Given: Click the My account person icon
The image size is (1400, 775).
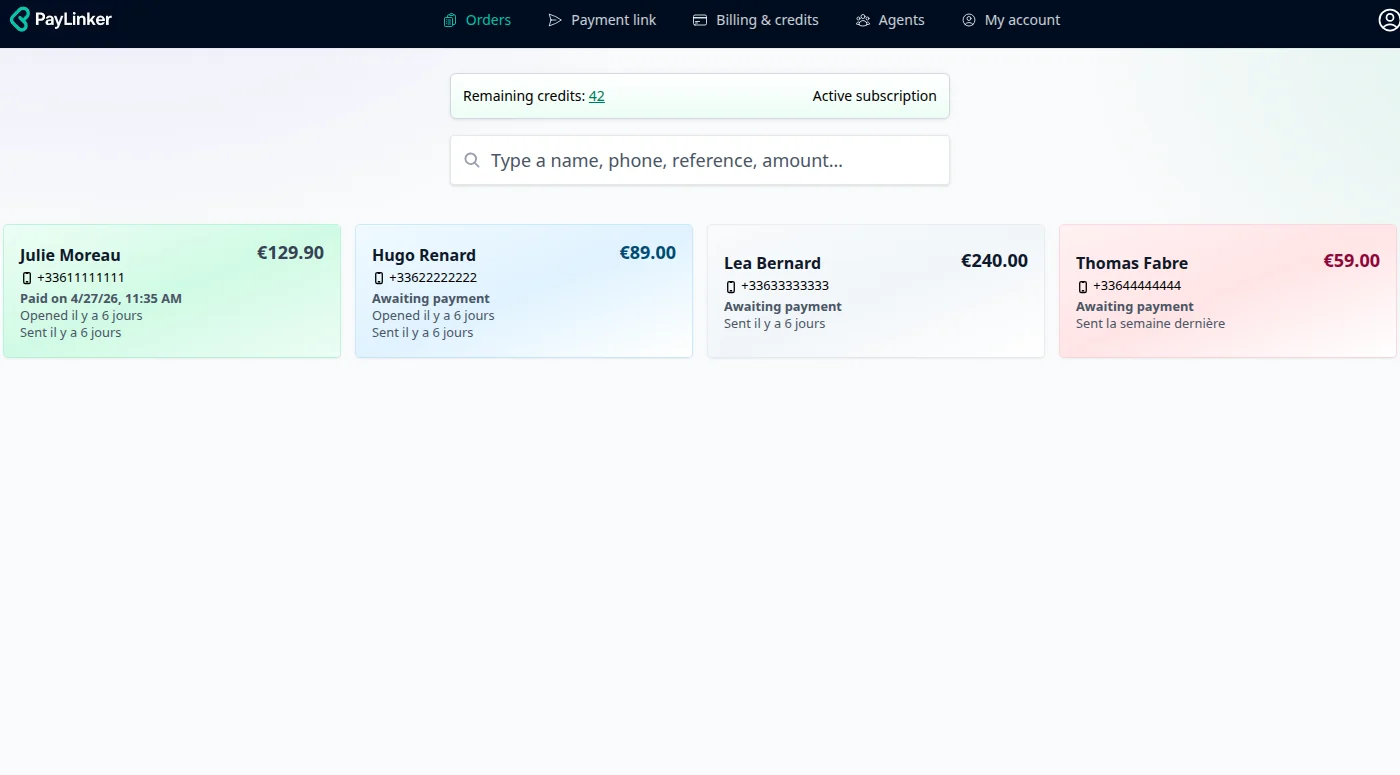Looking at the screenshot, I should pos(969,20).
